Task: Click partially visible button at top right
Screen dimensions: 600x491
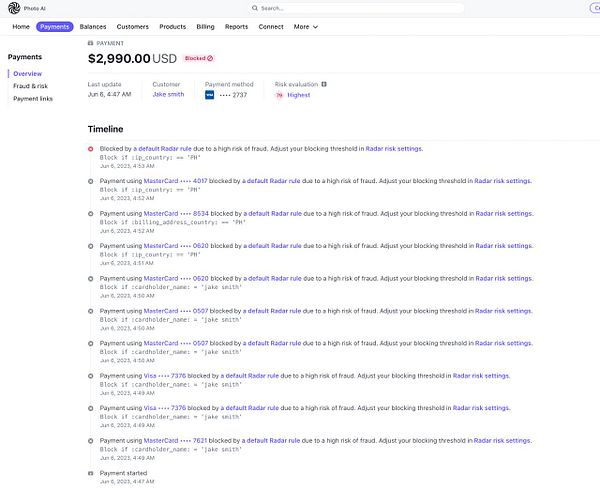Action: 595,8
